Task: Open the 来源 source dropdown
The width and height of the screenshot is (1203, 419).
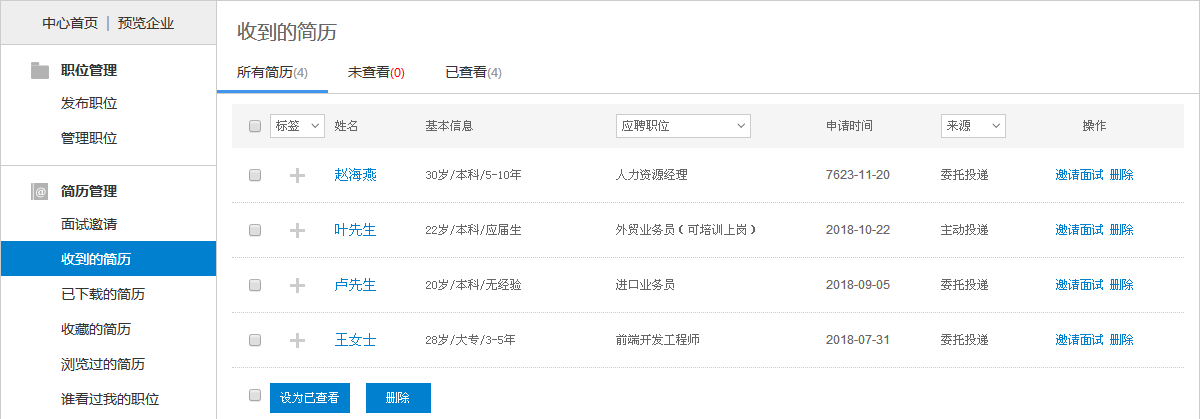Action: pos(972,126)
